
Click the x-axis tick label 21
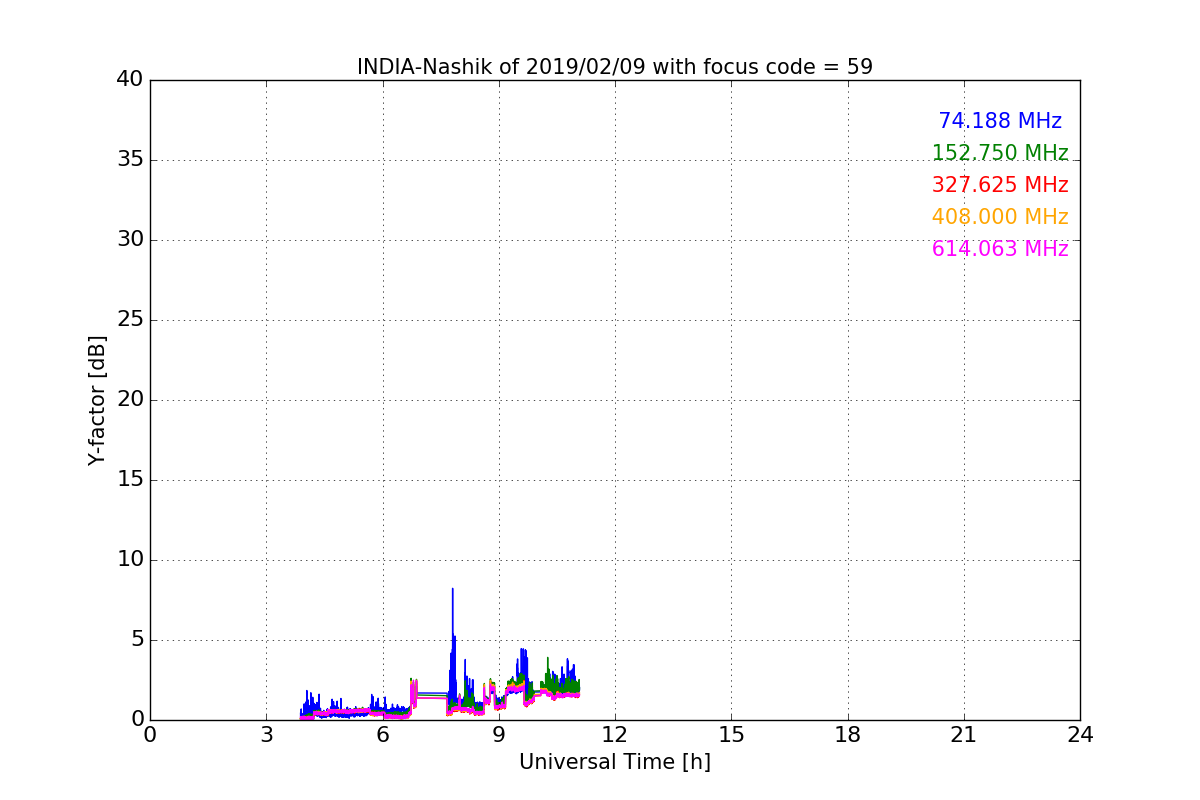coord(964,735)
